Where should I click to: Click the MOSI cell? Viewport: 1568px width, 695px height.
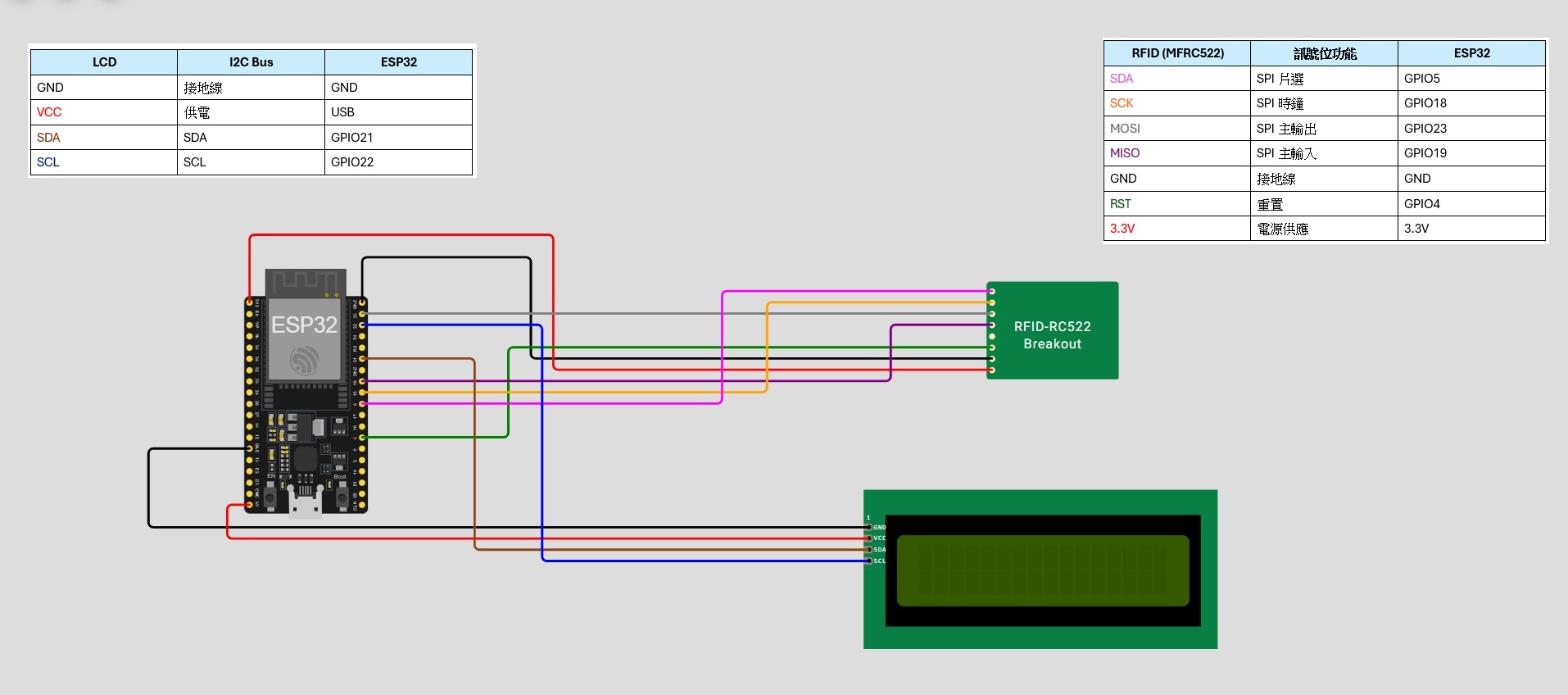(1177, 129)
